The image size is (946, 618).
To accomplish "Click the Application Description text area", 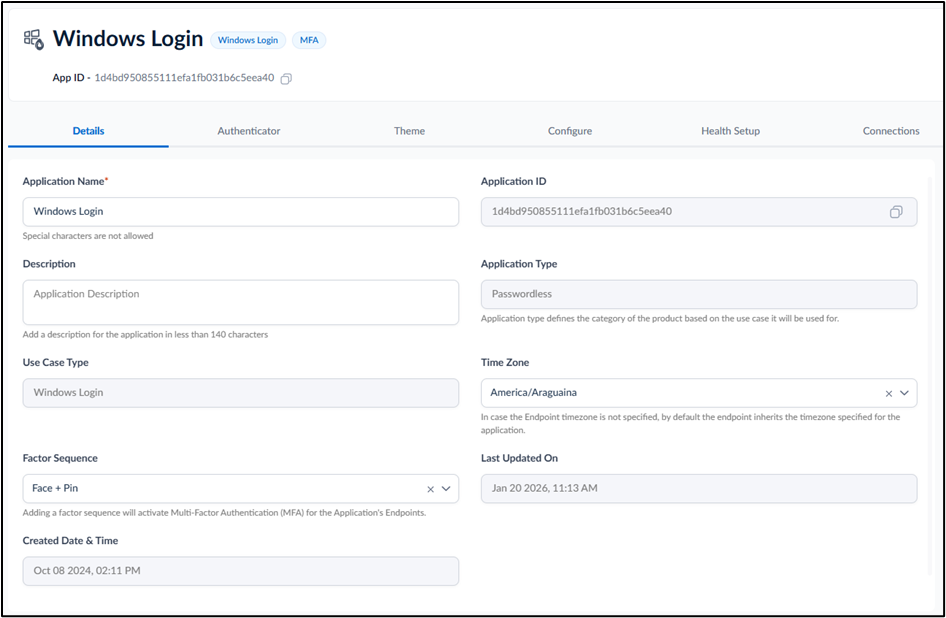I will (241, 302).
